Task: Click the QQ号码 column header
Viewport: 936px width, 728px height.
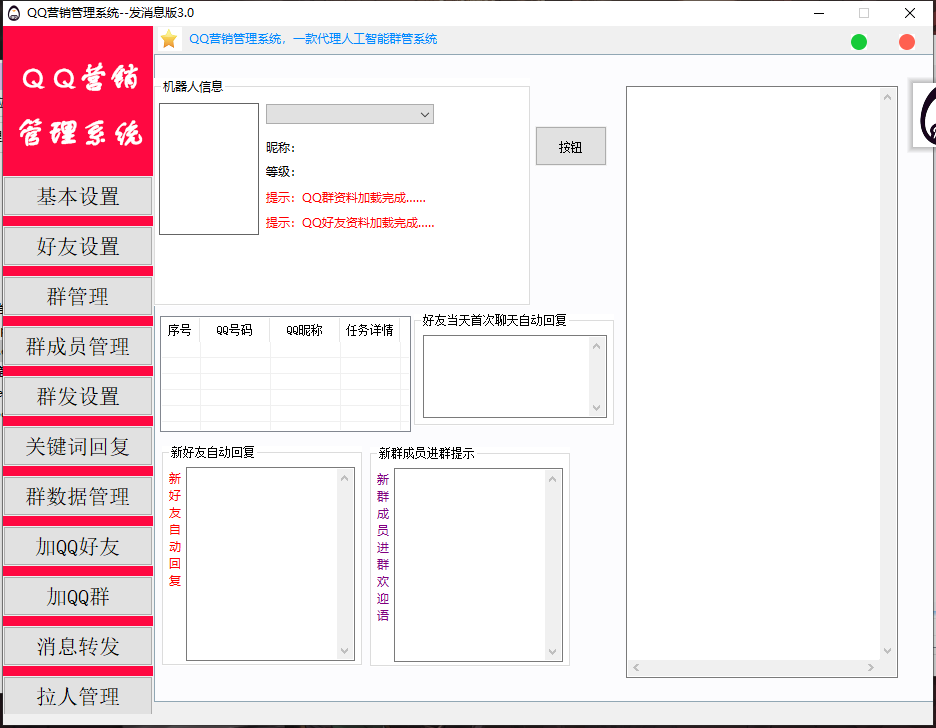Action: click(235, 330)
